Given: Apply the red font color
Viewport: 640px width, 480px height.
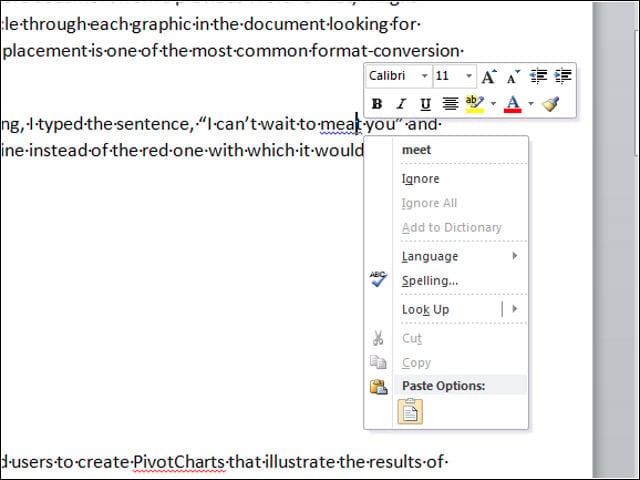Looking at the screenshot, I should pos(513,104).
